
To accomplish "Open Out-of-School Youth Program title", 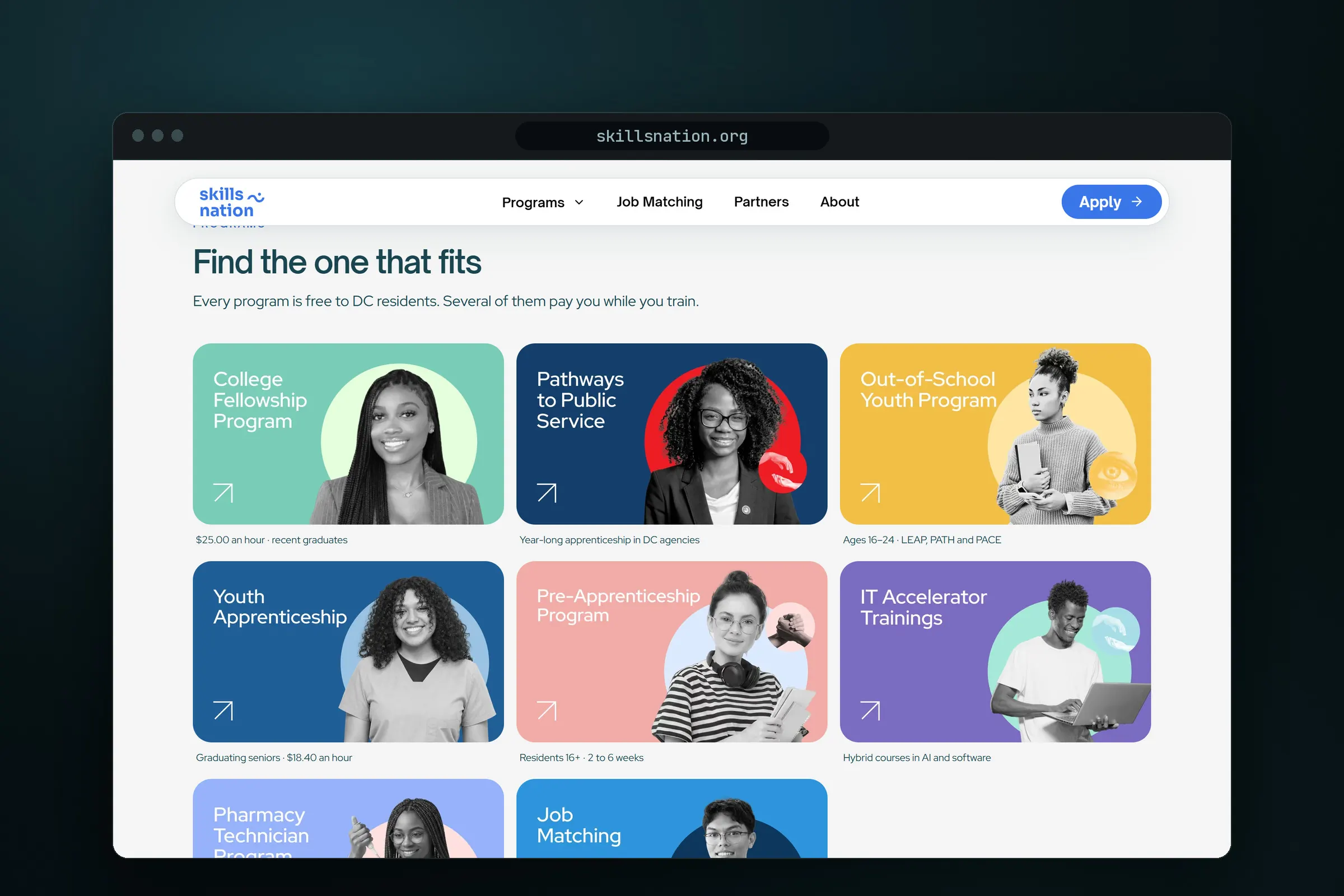I will pyautogui.click(x=928, y=390).
